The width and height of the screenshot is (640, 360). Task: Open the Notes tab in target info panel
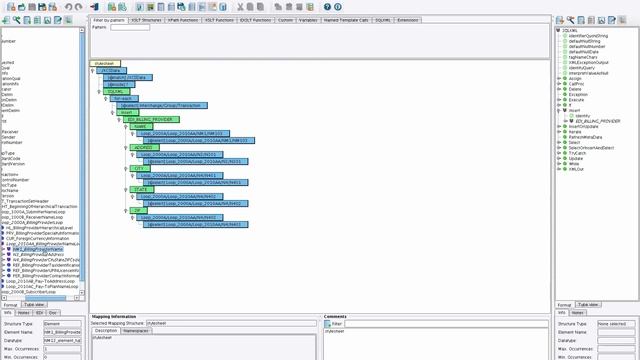pos(578,313)
